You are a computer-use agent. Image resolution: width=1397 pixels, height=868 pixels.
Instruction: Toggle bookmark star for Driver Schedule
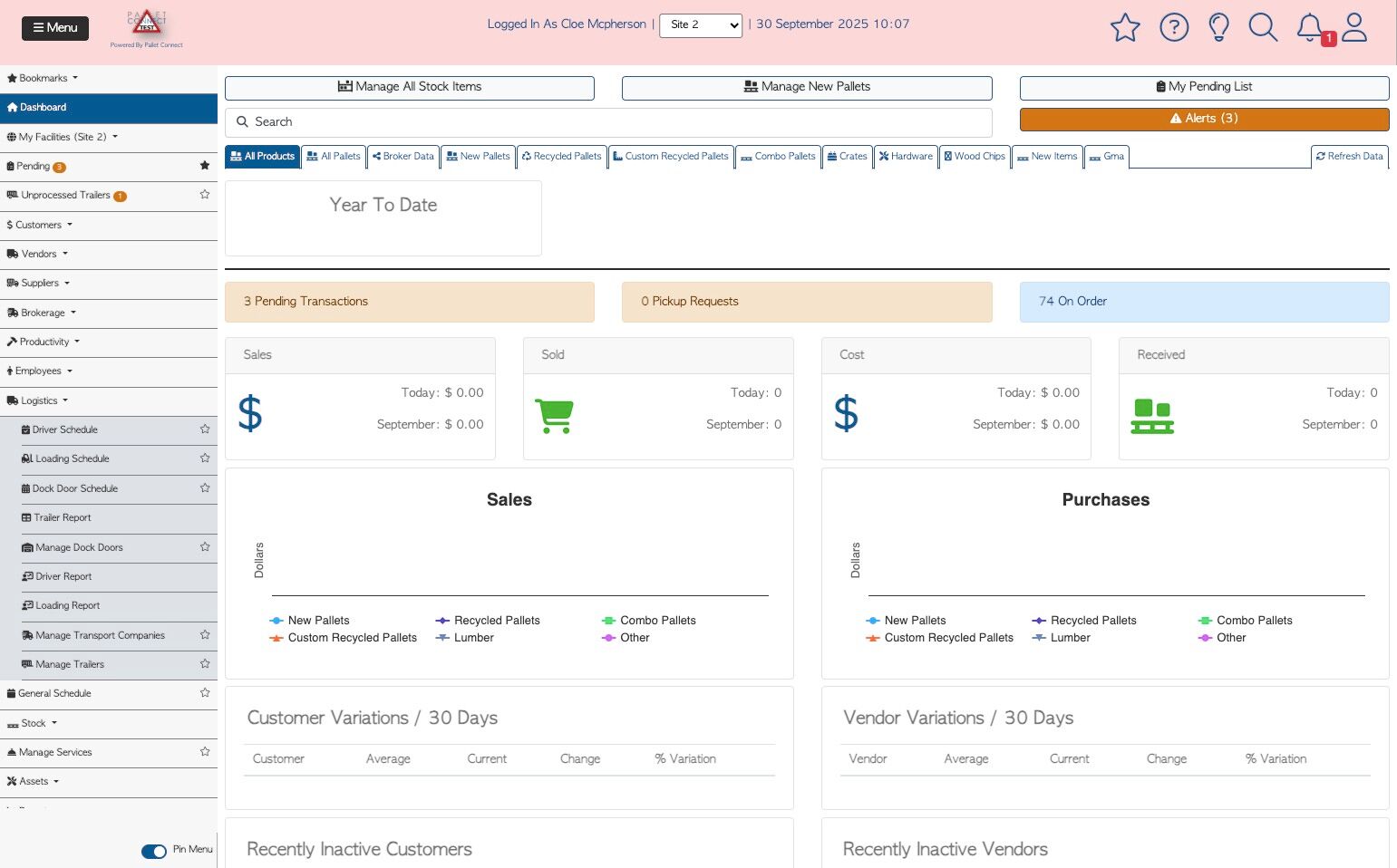(205, 429)
